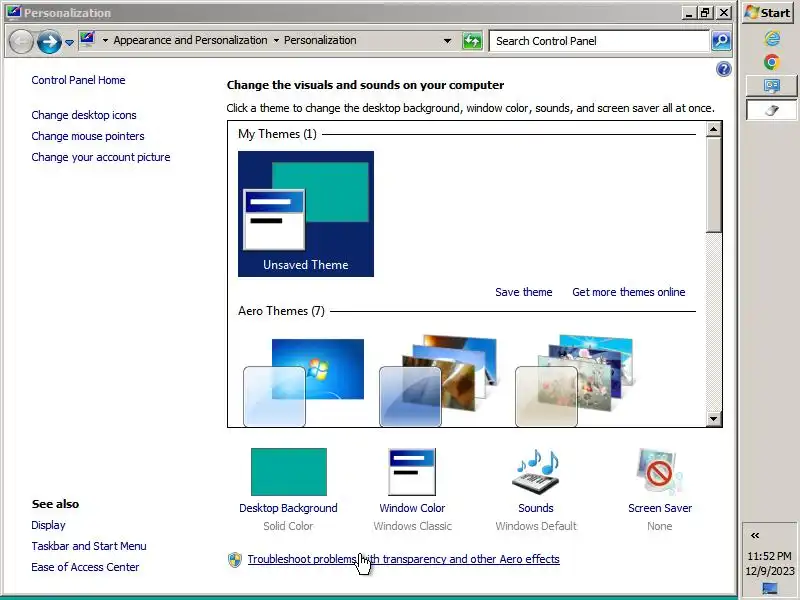Screen dimensions: 800x600
Task: Click the Back navigation arrow button
Action: pos(21,41)
